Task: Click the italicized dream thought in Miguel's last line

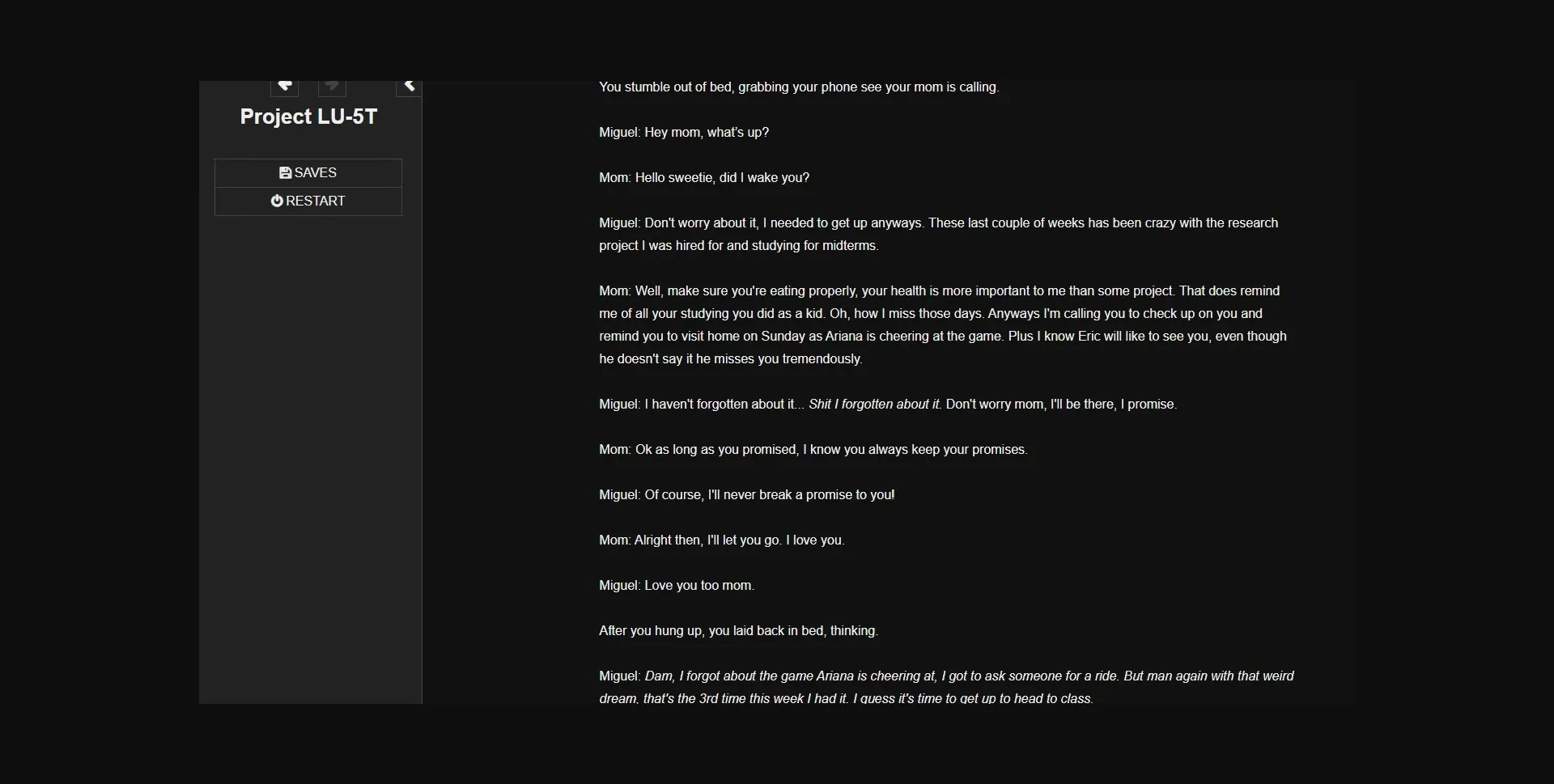Action: click(947, 687)
